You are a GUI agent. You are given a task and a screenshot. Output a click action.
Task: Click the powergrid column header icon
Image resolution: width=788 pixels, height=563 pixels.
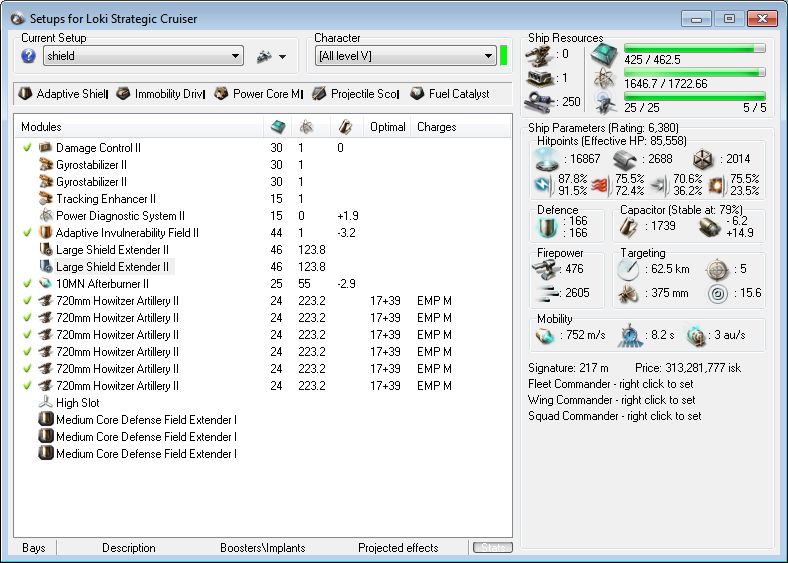point(306,127)
